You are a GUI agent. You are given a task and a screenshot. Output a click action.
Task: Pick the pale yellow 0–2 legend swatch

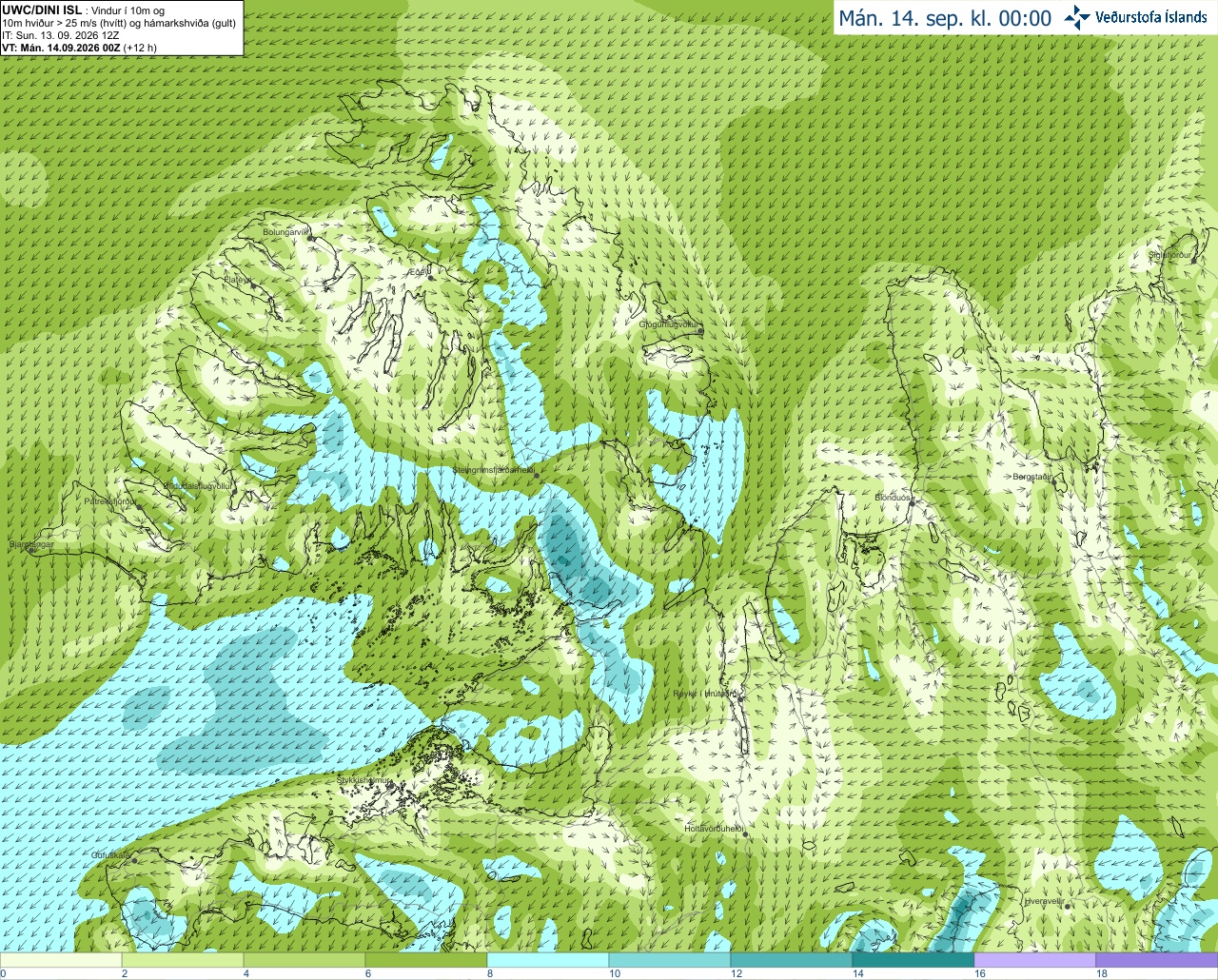[x=61, y=960]
